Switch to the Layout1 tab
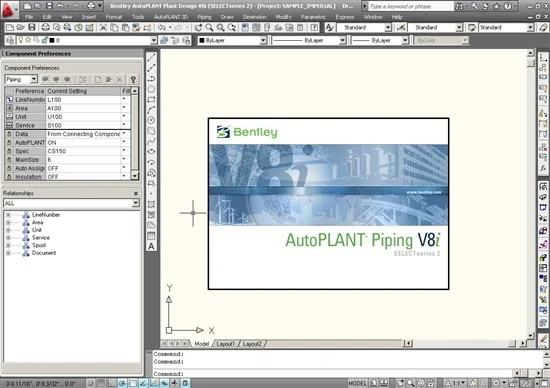This screenshot has height=388, width=550. 226,344
